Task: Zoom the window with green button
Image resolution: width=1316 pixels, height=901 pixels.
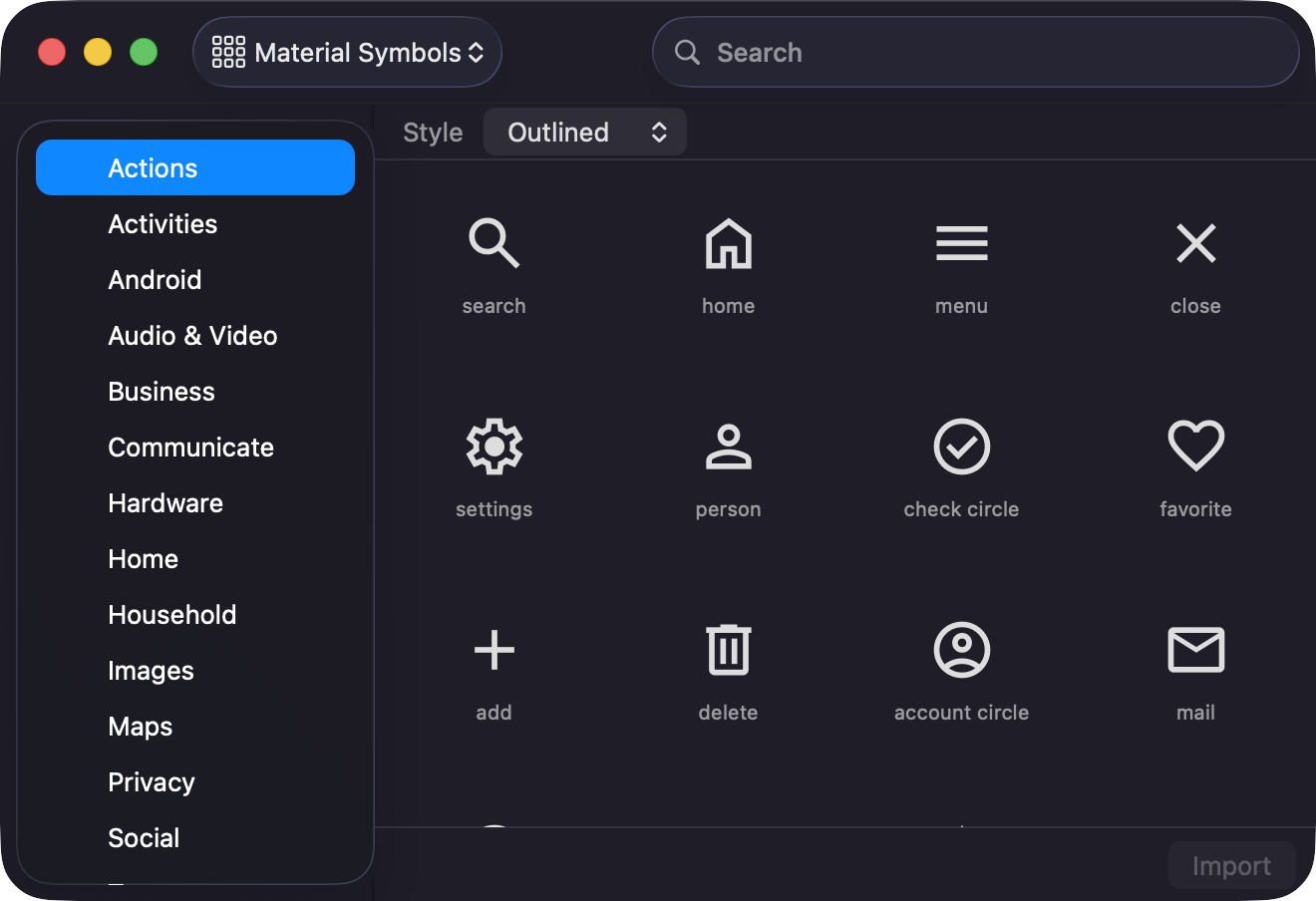Action: tap(144, 52)
